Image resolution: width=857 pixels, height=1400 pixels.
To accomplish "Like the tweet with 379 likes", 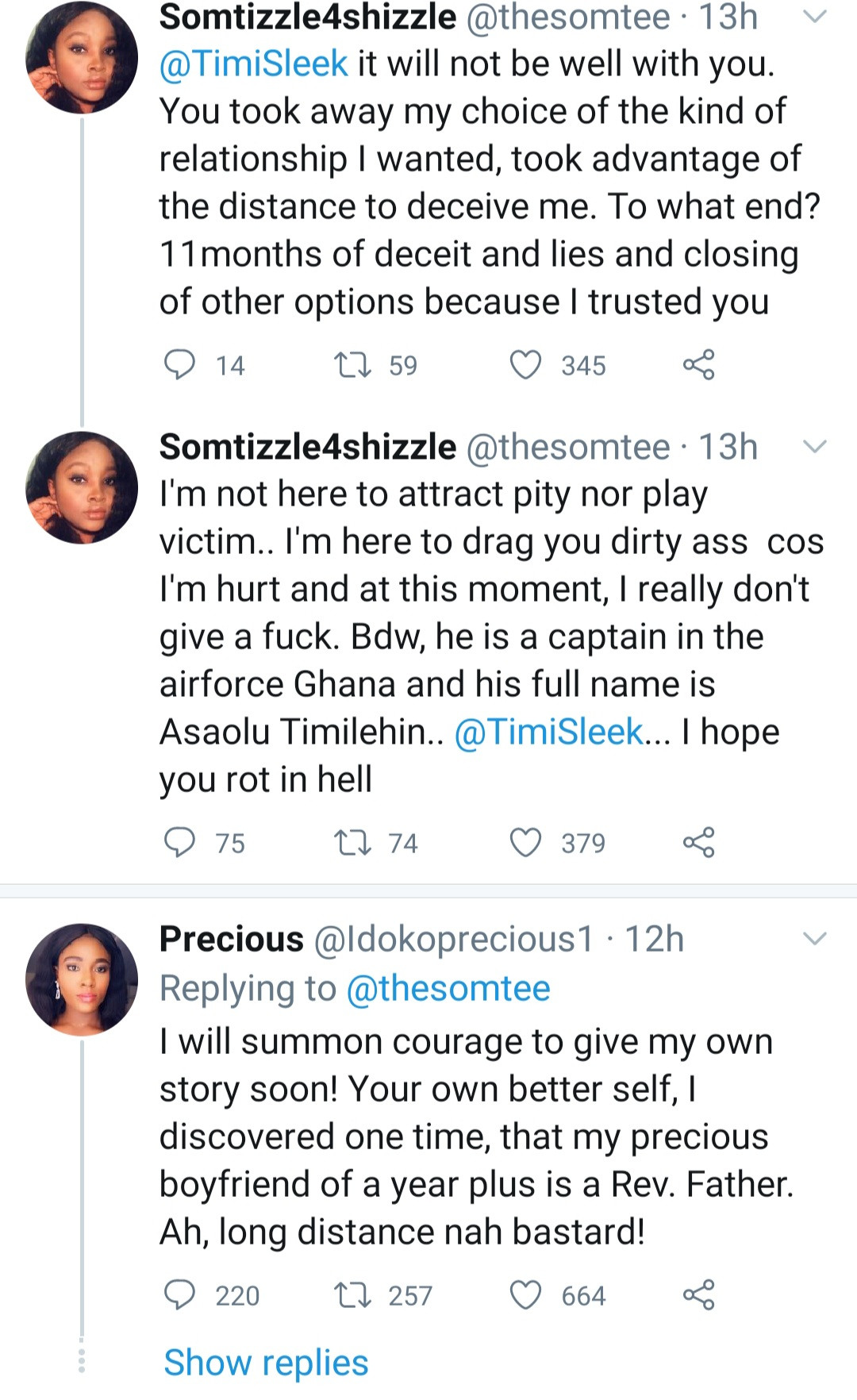I will [x=525, y=843].
